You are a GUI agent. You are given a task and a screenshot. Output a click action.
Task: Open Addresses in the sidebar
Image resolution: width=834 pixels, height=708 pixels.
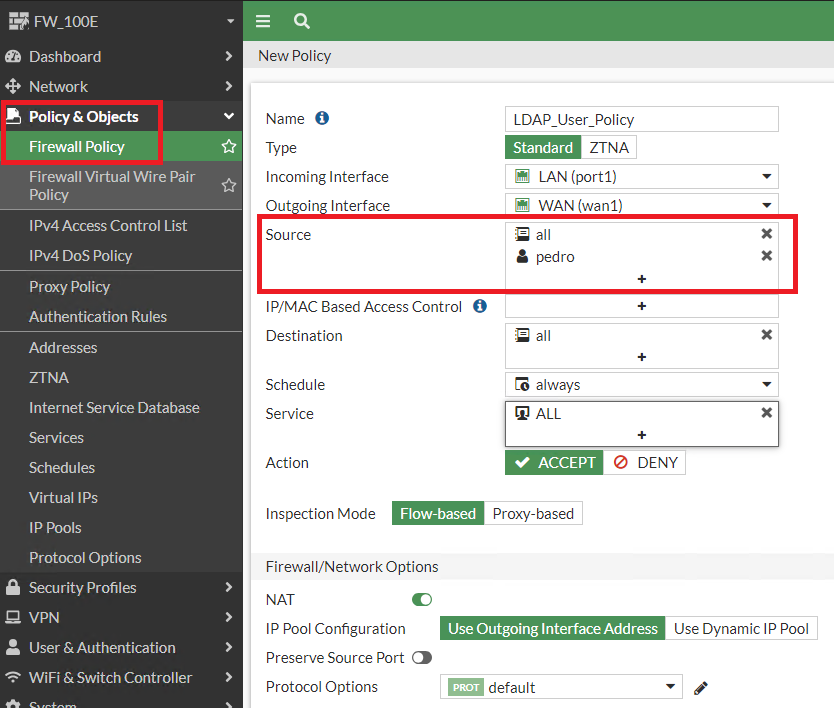[x=63, y=348]
